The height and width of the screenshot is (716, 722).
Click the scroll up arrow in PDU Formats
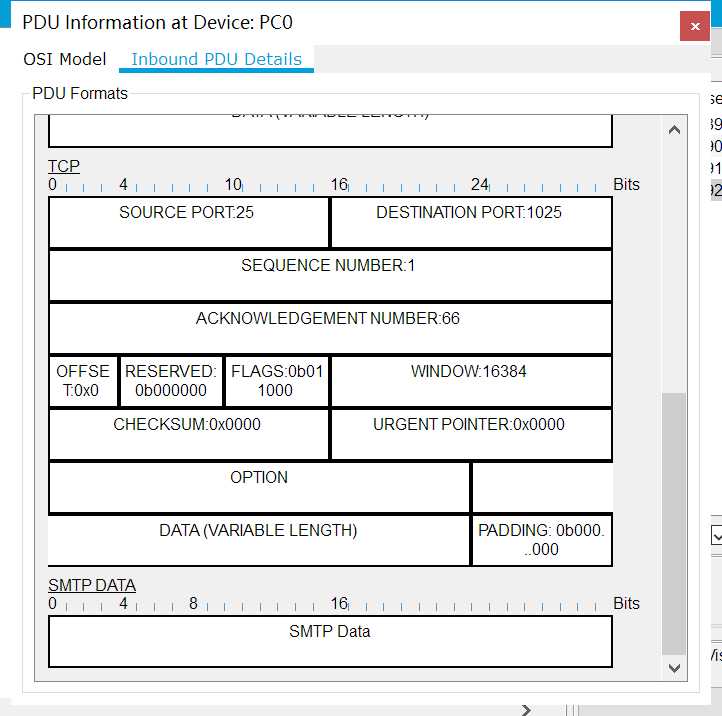click(674, 130)
